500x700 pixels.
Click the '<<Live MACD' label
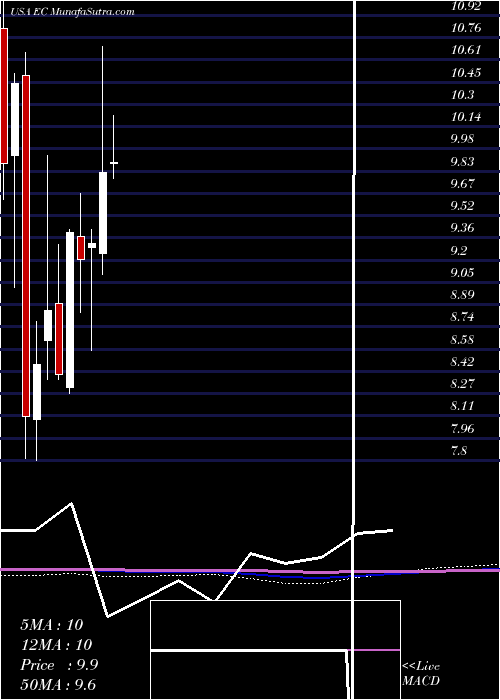[x=421, y=674]
